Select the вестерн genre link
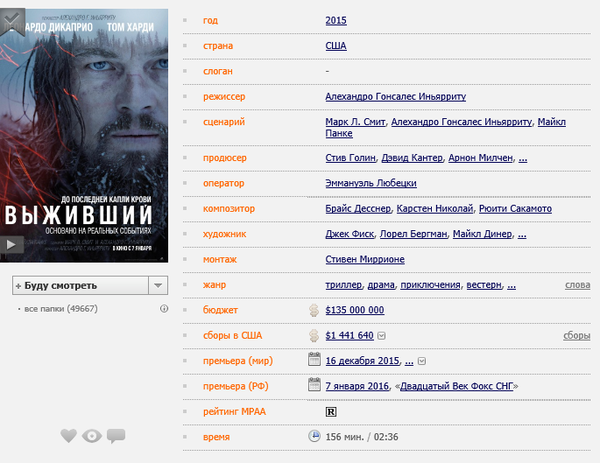Viewport: 600px width, 463px height. [x=486, y=285]
